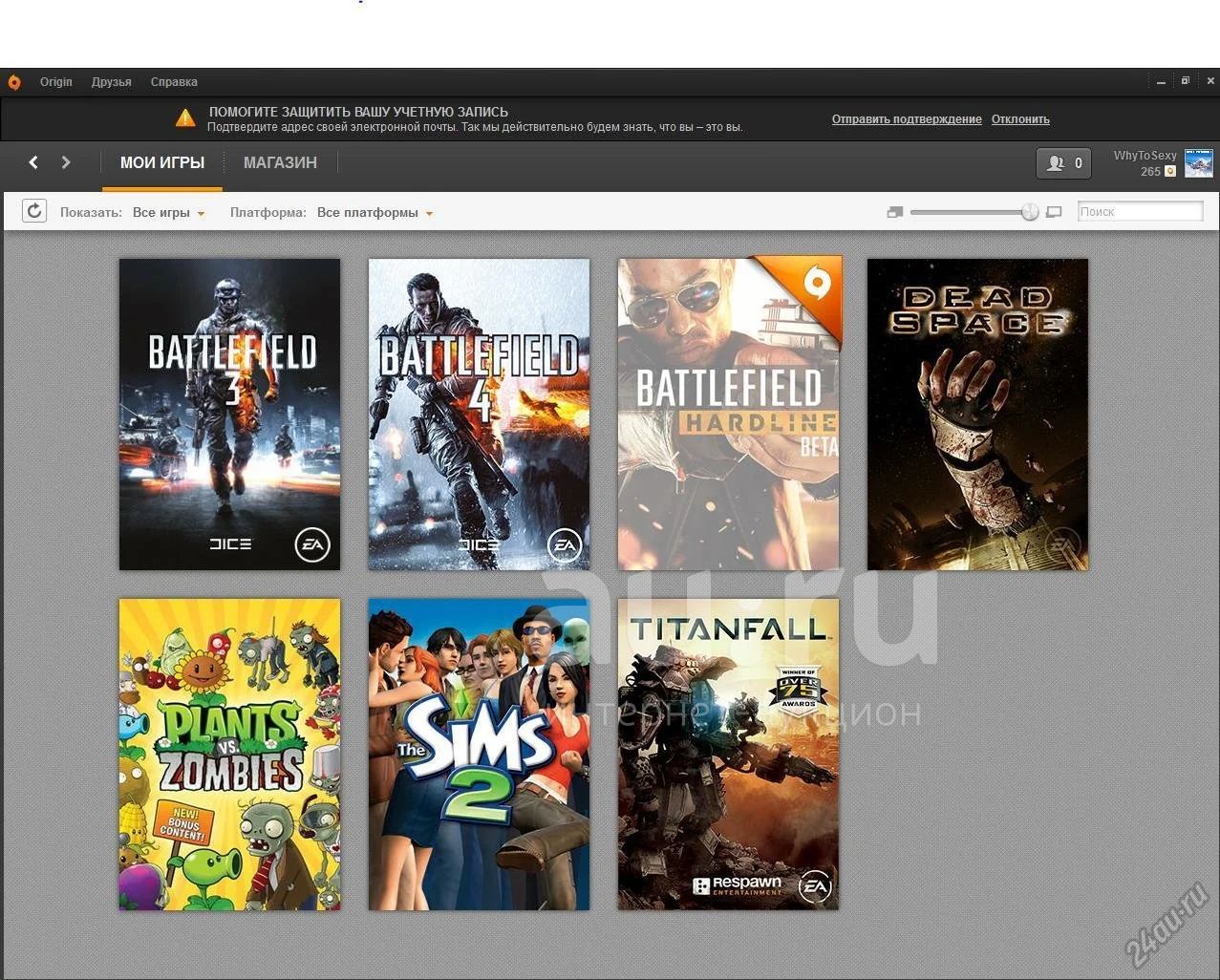Adjust the tile size slider handle
This screenshot has width=1220, height=980.
1029,212
